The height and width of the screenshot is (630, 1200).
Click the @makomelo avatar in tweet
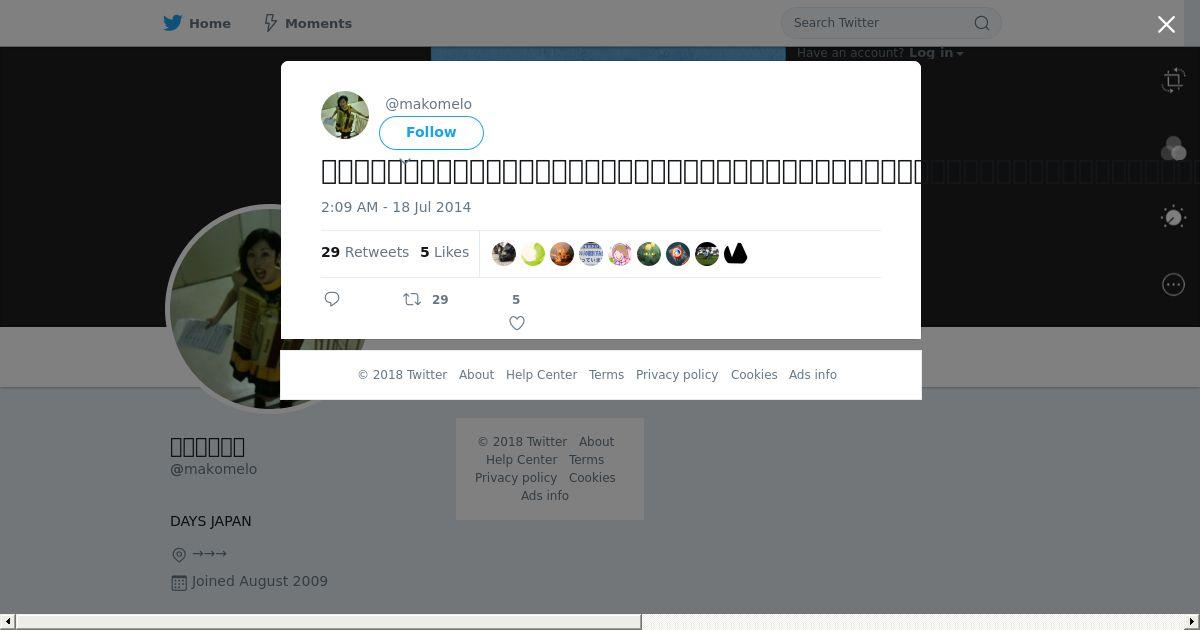click(345, 115)
